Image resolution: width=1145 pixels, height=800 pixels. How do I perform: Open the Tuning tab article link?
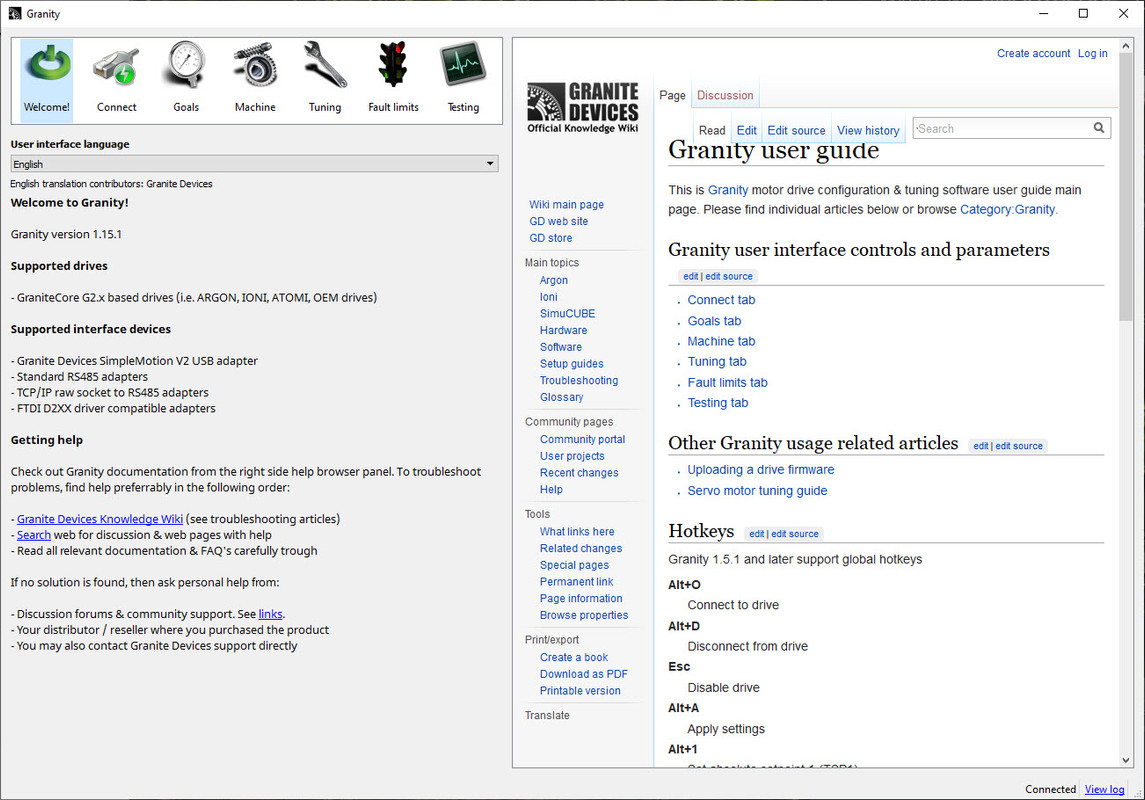716,362
